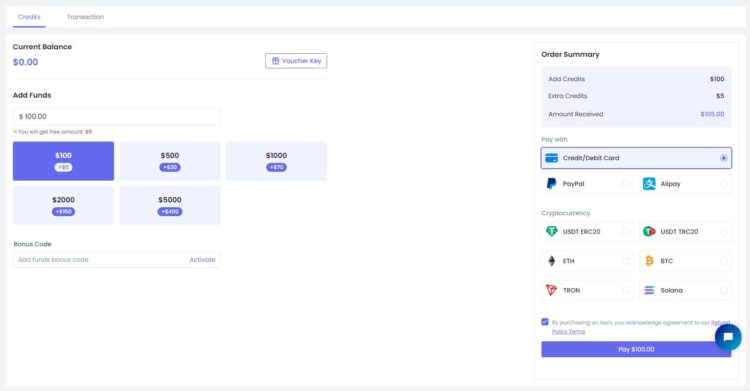Screen dimensions: 750x391
Task: Click the Alipay logo icon
Action: pos(649,184)
